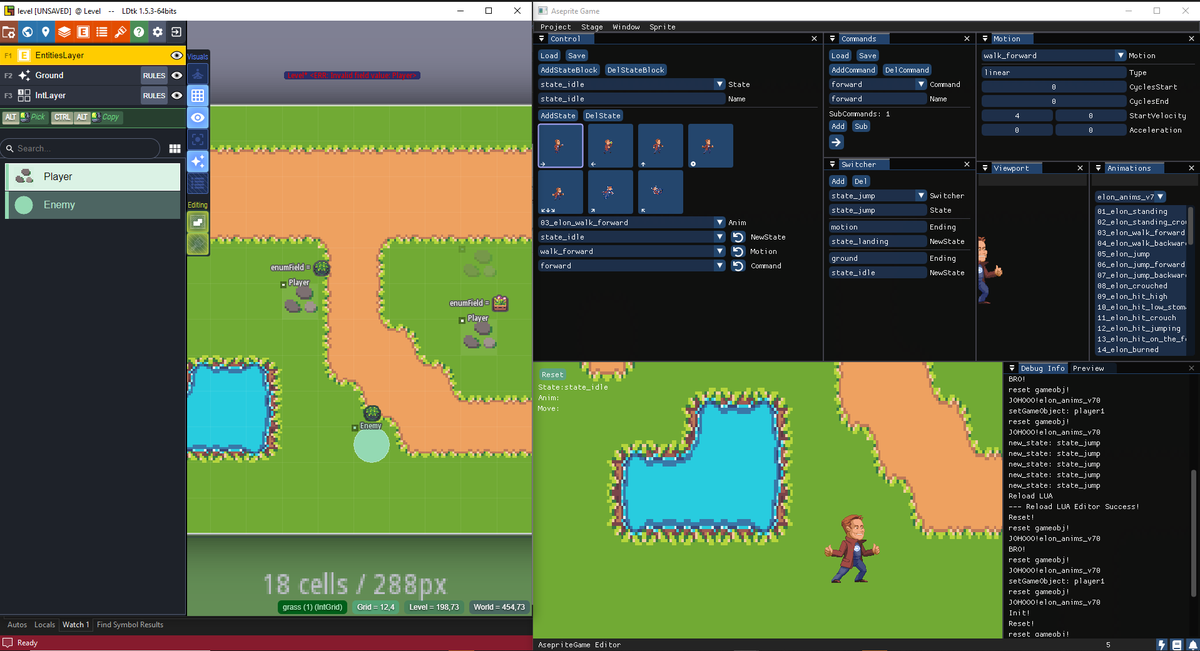Open the Watch 1 tab
Viewport: 1200px width, 651px height.
coord(75,625)
